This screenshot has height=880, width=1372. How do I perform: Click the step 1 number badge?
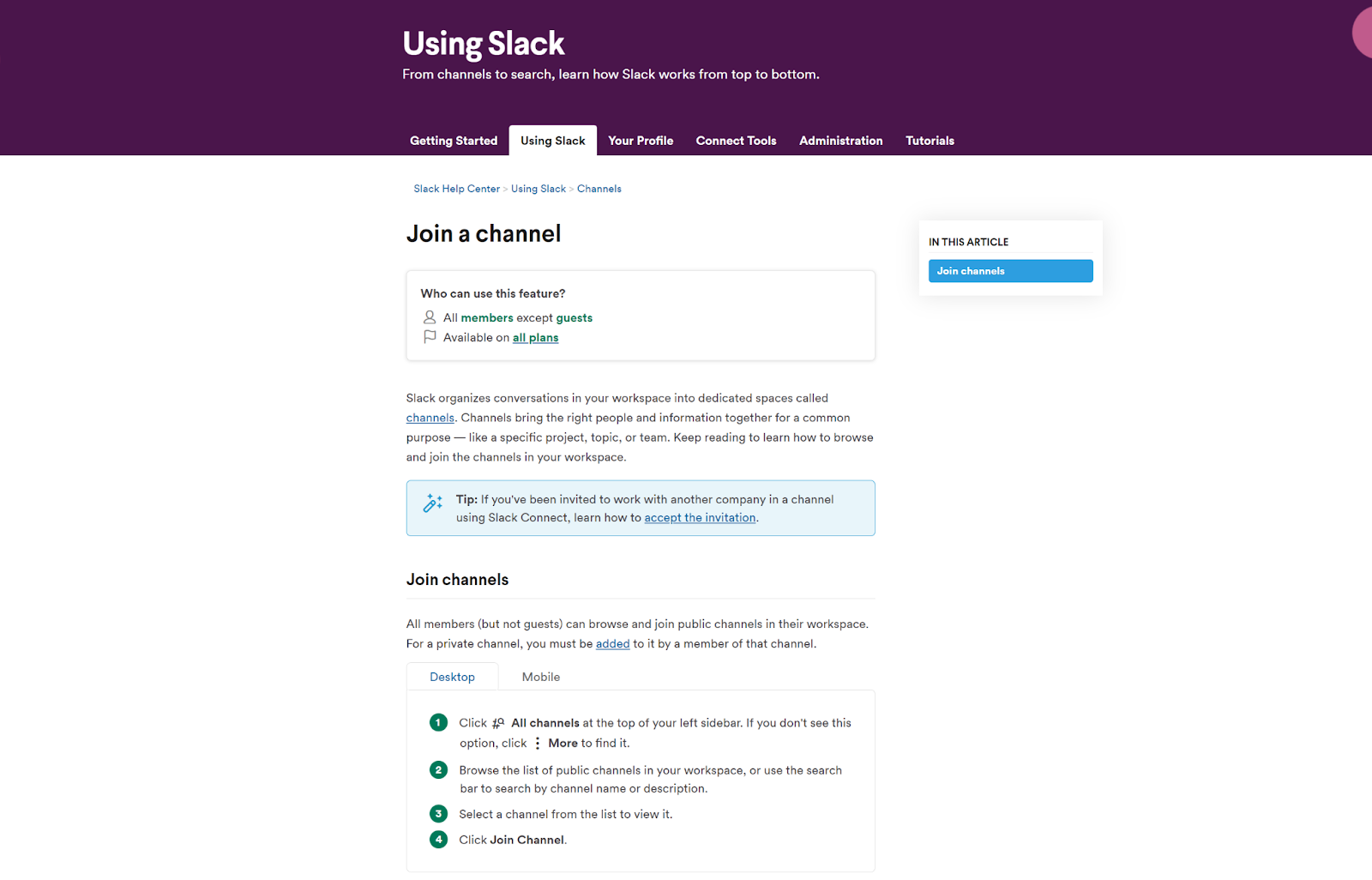pyautogui.click(x=438, y=722)
